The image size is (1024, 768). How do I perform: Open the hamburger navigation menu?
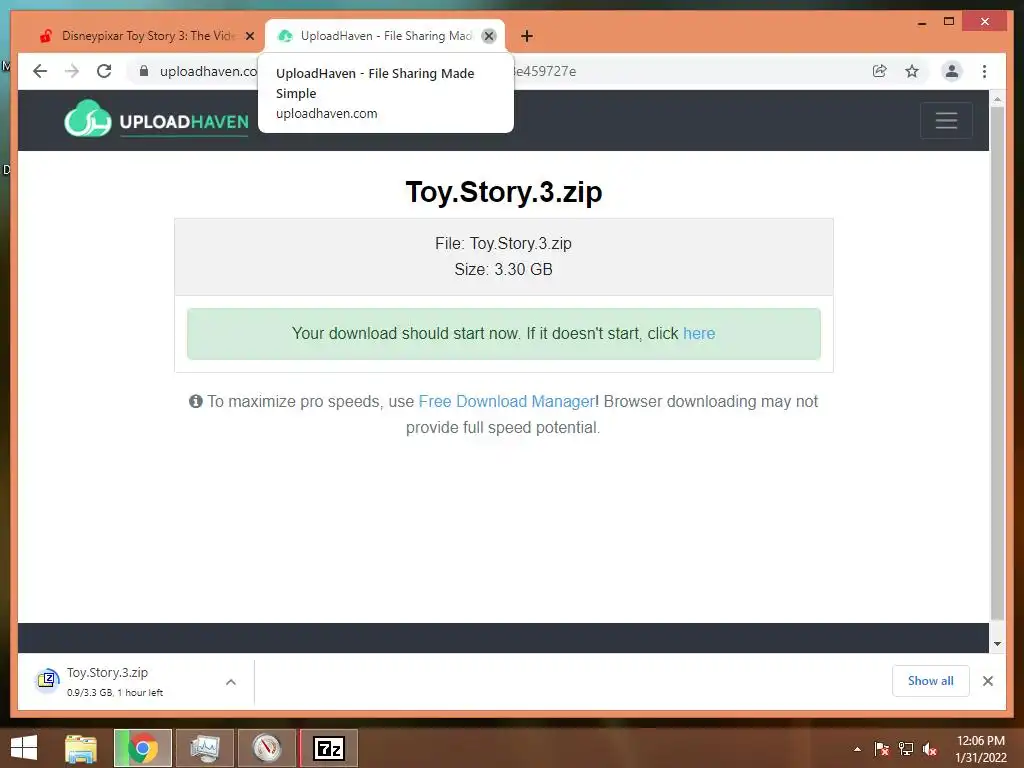coord(946,120)
